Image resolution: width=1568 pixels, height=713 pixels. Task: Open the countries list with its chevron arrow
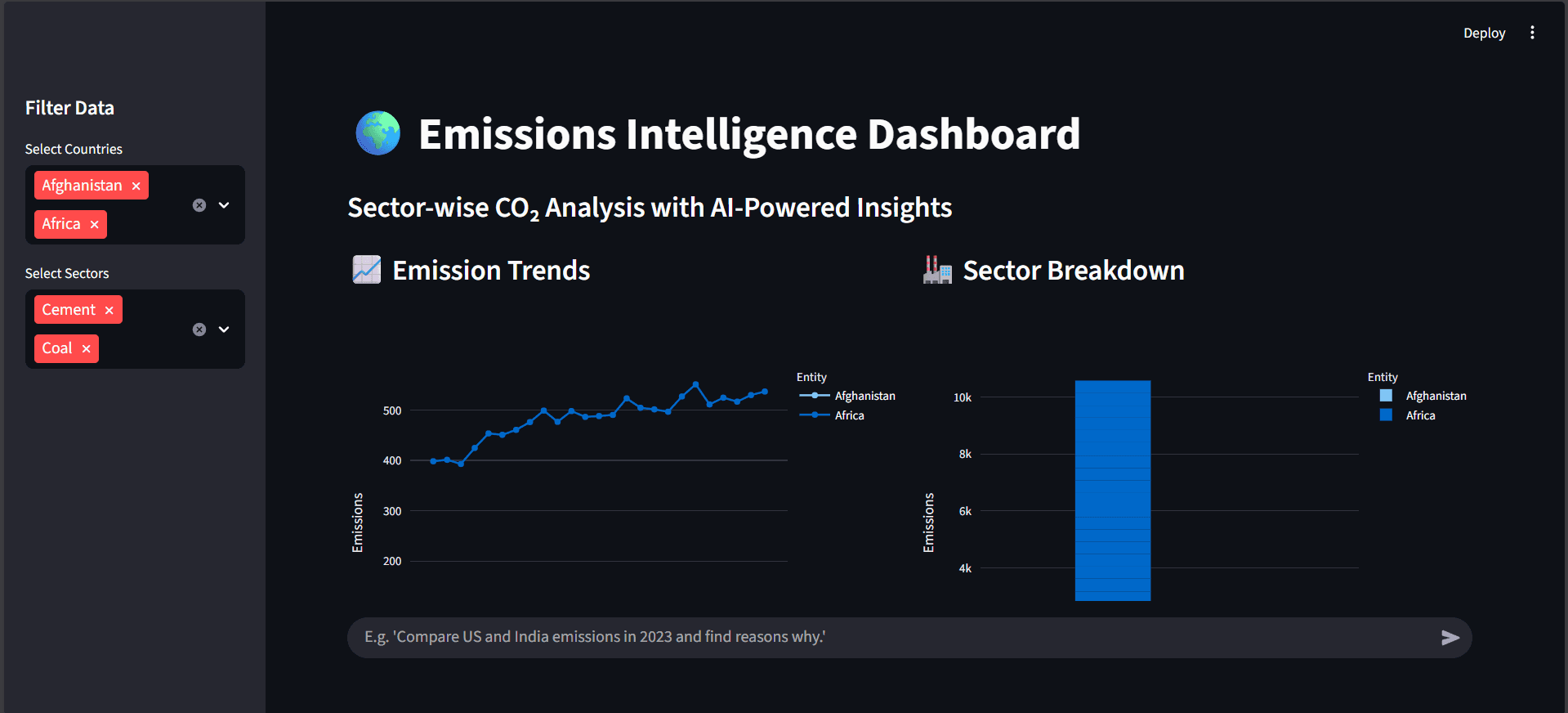[x=223, y=204]
